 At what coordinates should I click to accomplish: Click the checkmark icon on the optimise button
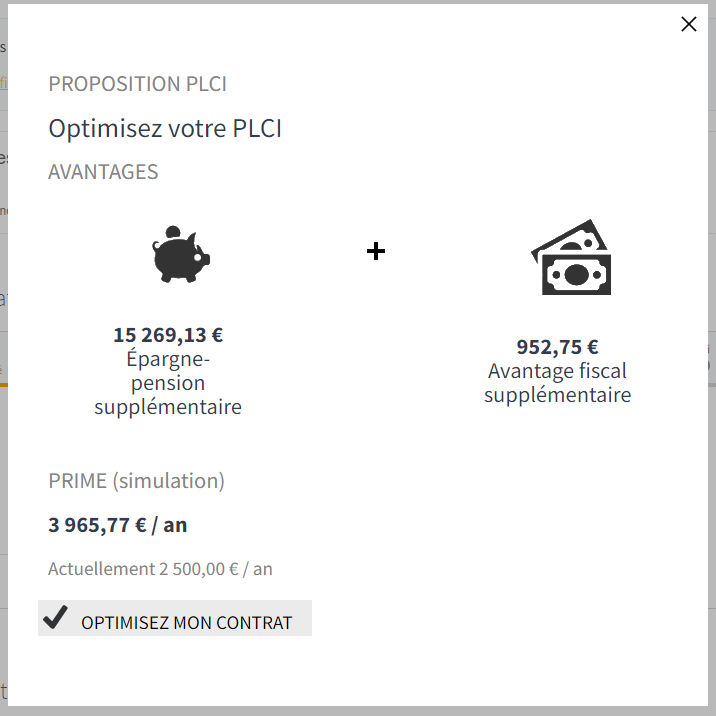click(x=56, y=619)
